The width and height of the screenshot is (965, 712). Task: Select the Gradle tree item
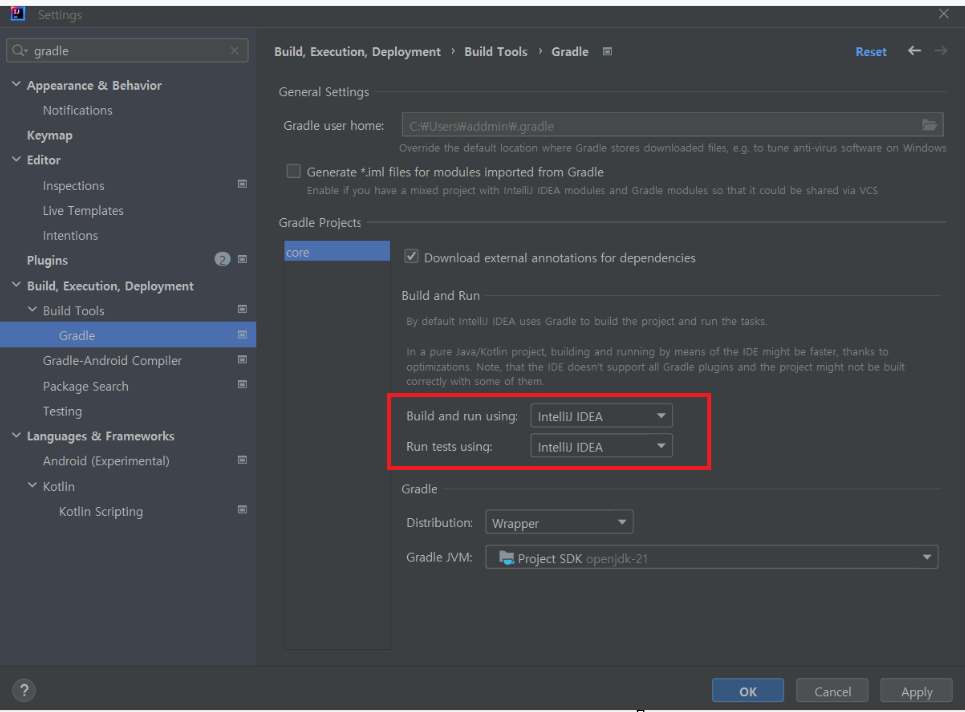(128, 335)
